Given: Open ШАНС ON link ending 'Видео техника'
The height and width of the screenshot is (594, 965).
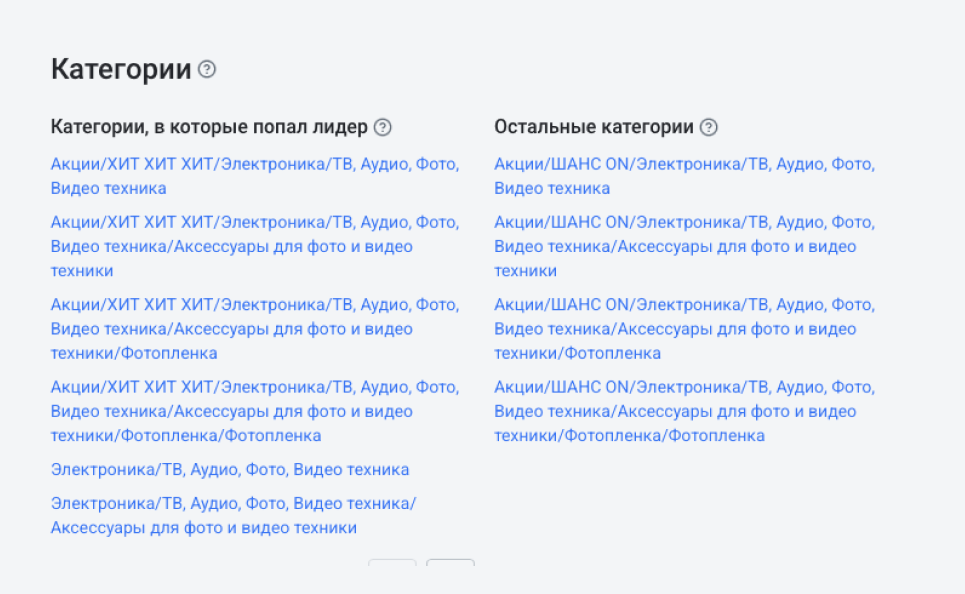Looking at the screenshot, I should pos(684,176).
